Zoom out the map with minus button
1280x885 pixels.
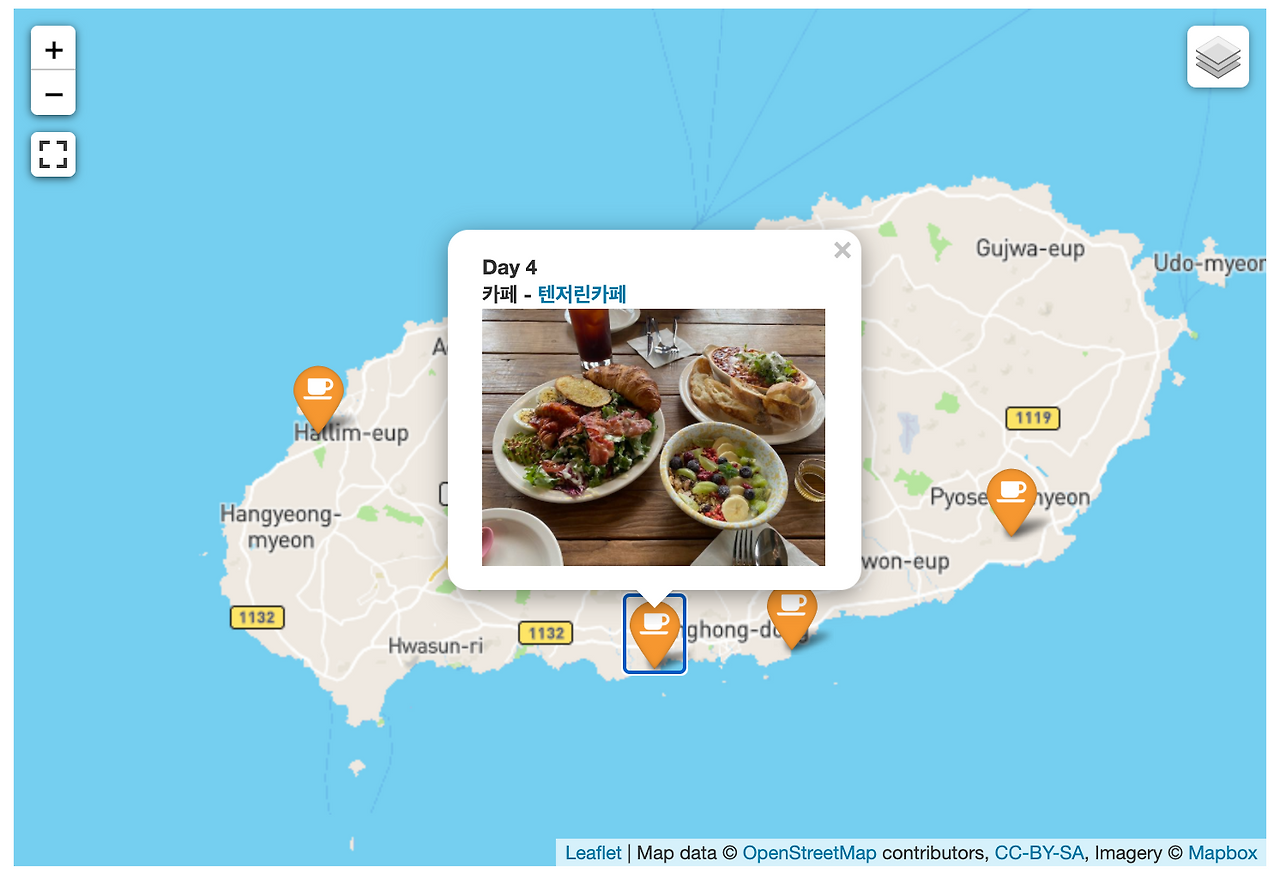point(53,94)
